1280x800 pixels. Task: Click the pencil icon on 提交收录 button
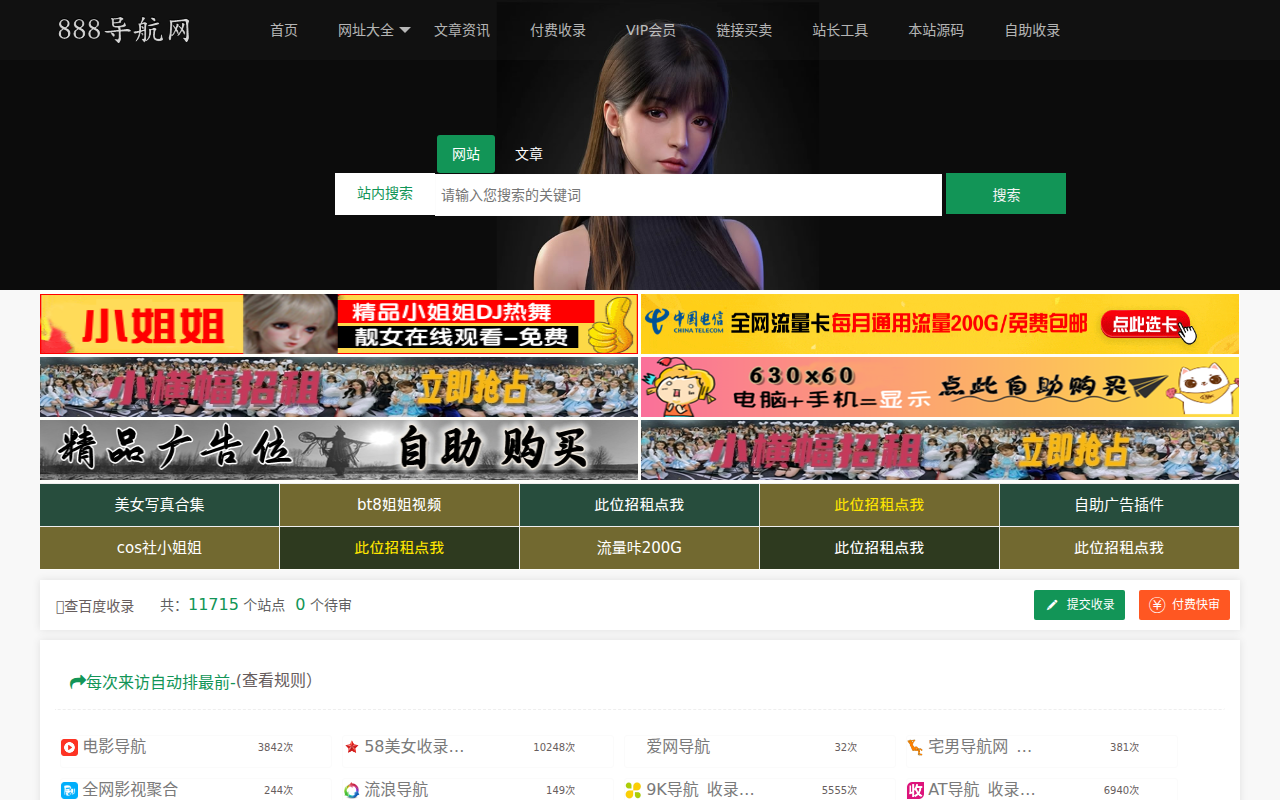pos(1052,604)
